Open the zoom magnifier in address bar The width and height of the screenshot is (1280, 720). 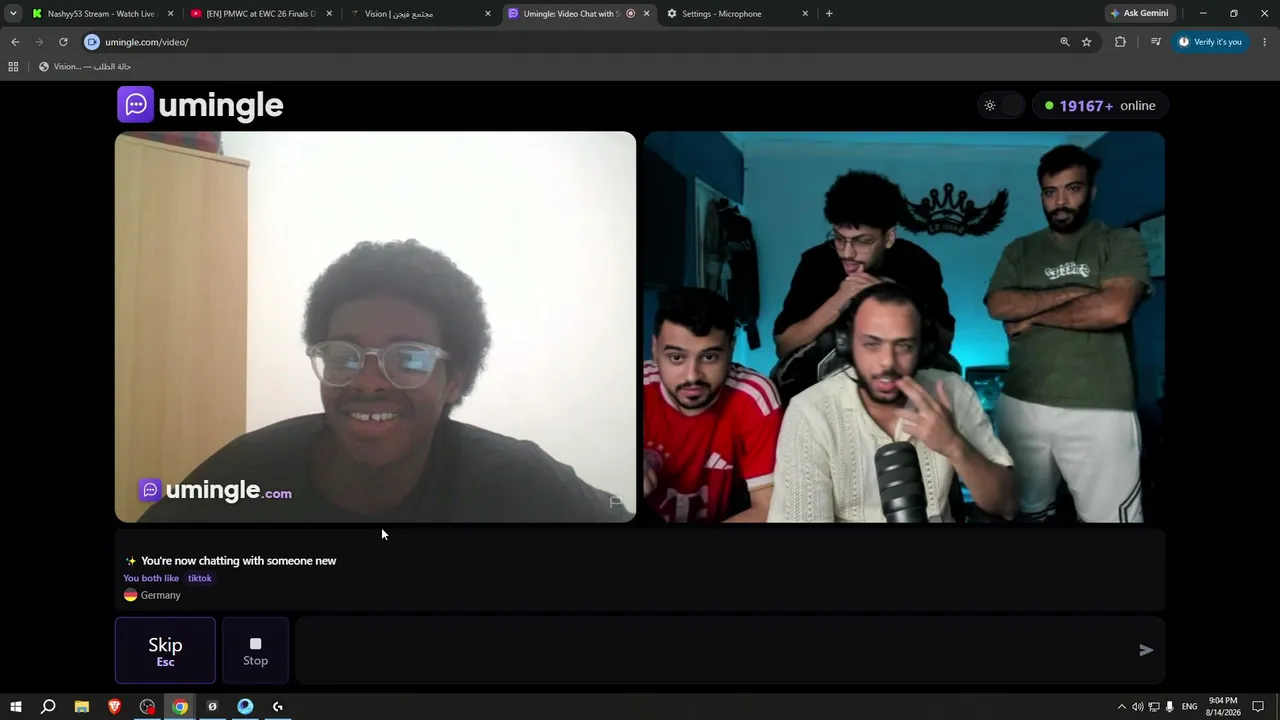click(x=1065, y=42)
